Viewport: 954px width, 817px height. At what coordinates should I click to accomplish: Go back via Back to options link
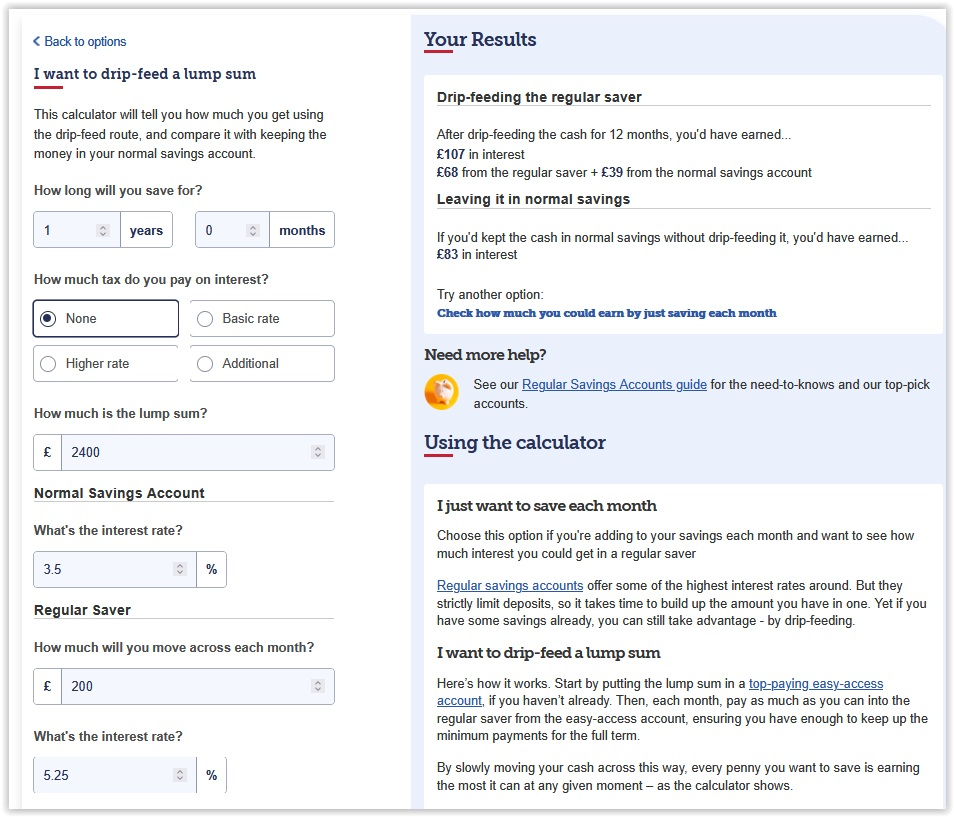click(x=80, y=41)
